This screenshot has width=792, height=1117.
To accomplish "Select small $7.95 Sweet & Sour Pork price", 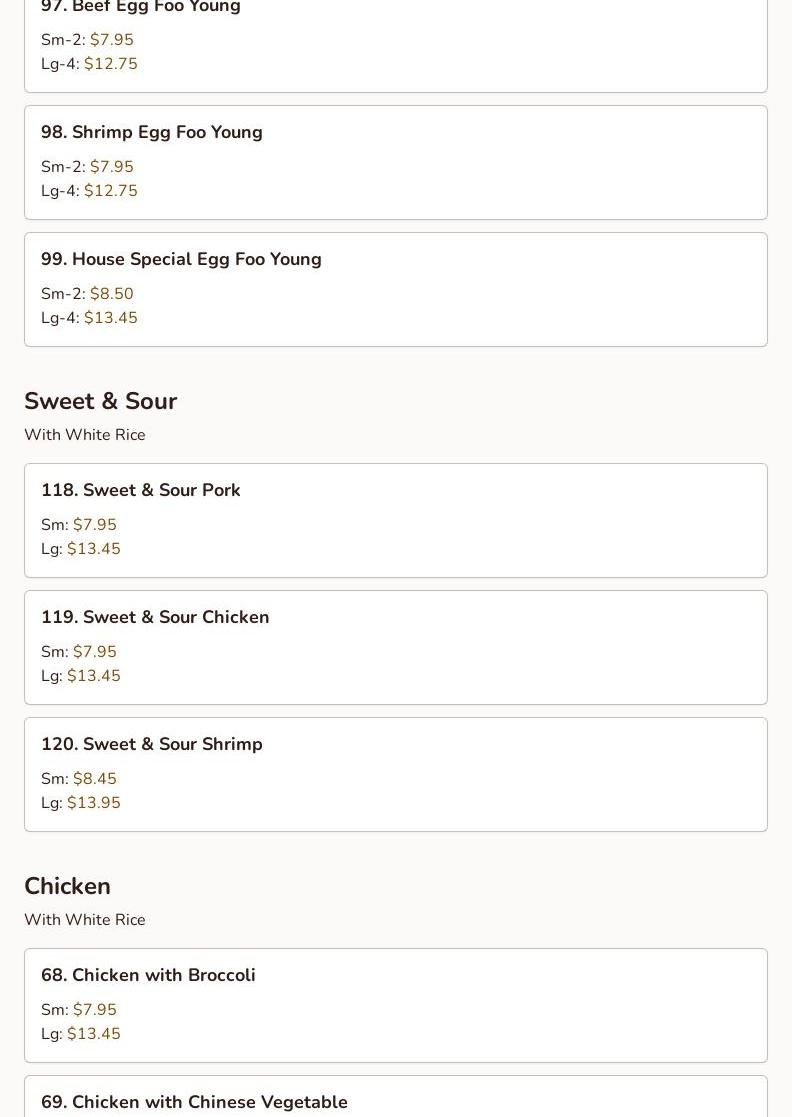I will (94, 525).
